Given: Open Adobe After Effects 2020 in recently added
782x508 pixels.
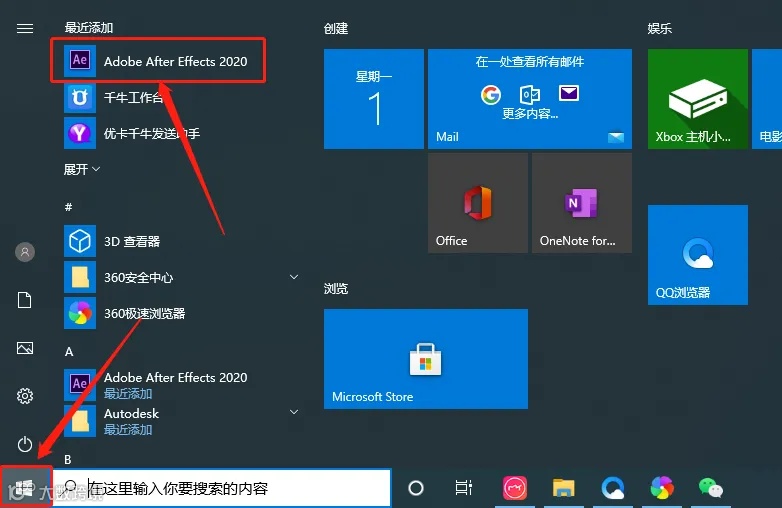Looking at the screenshot, I should click(158, 61).
